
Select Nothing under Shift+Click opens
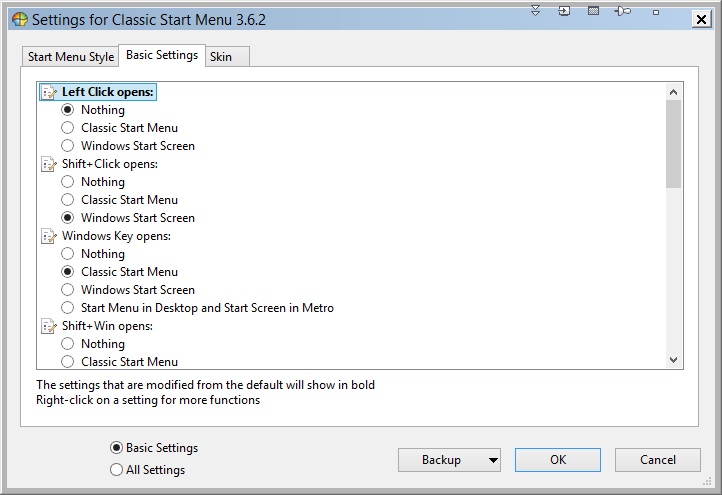(68, 181)
